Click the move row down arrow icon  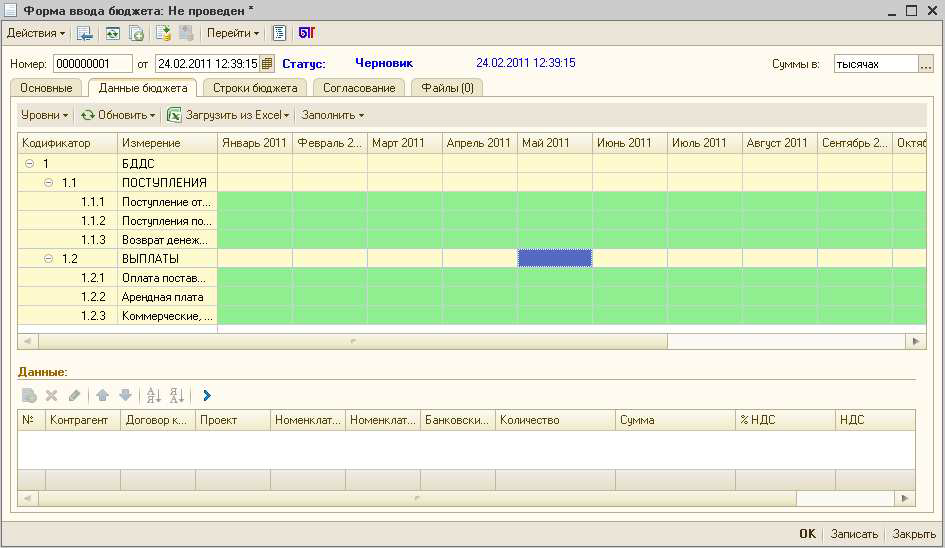[125, 396]
